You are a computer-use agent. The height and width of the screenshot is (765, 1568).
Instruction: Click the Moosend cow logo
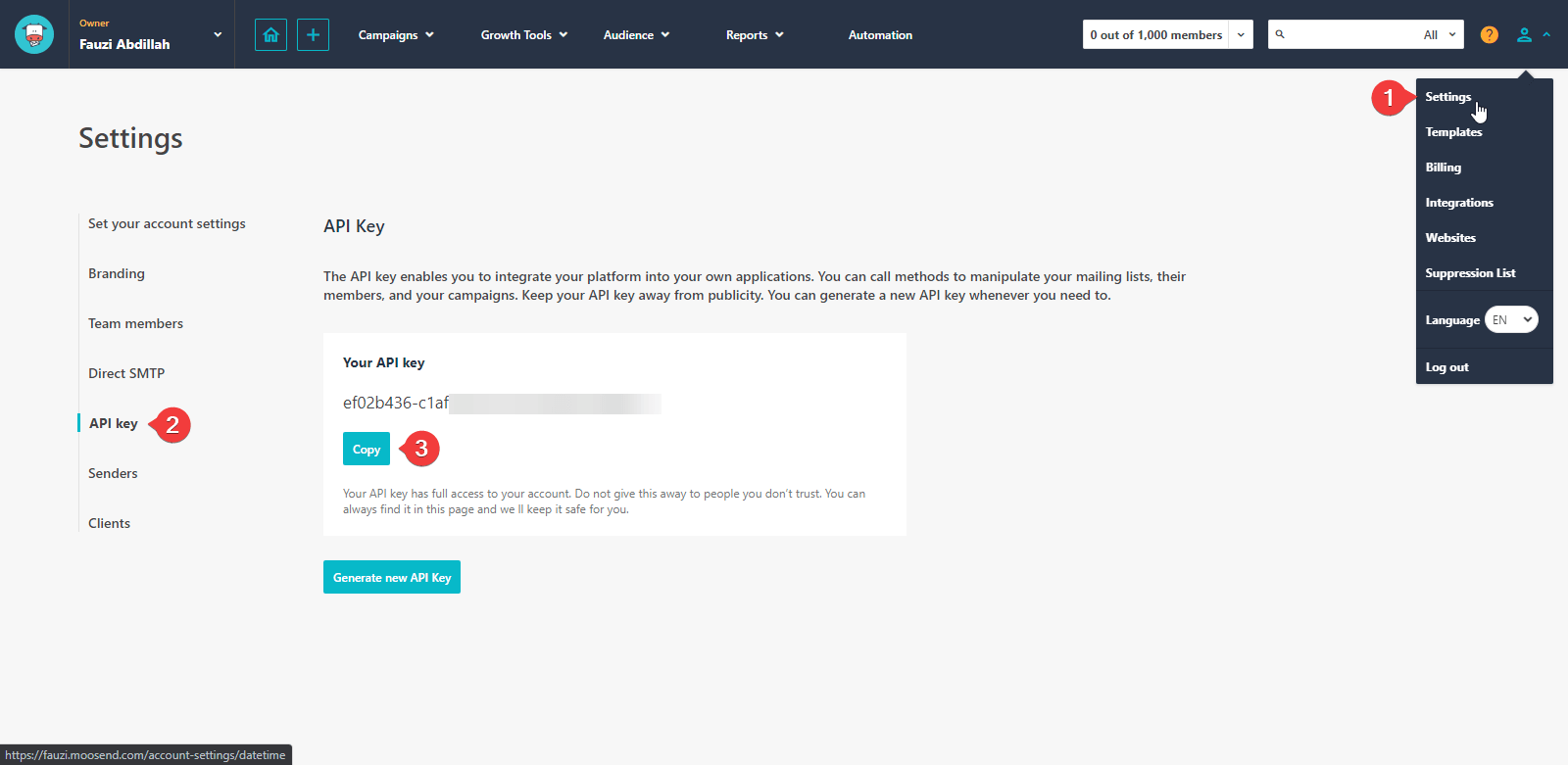pos(34,34)
